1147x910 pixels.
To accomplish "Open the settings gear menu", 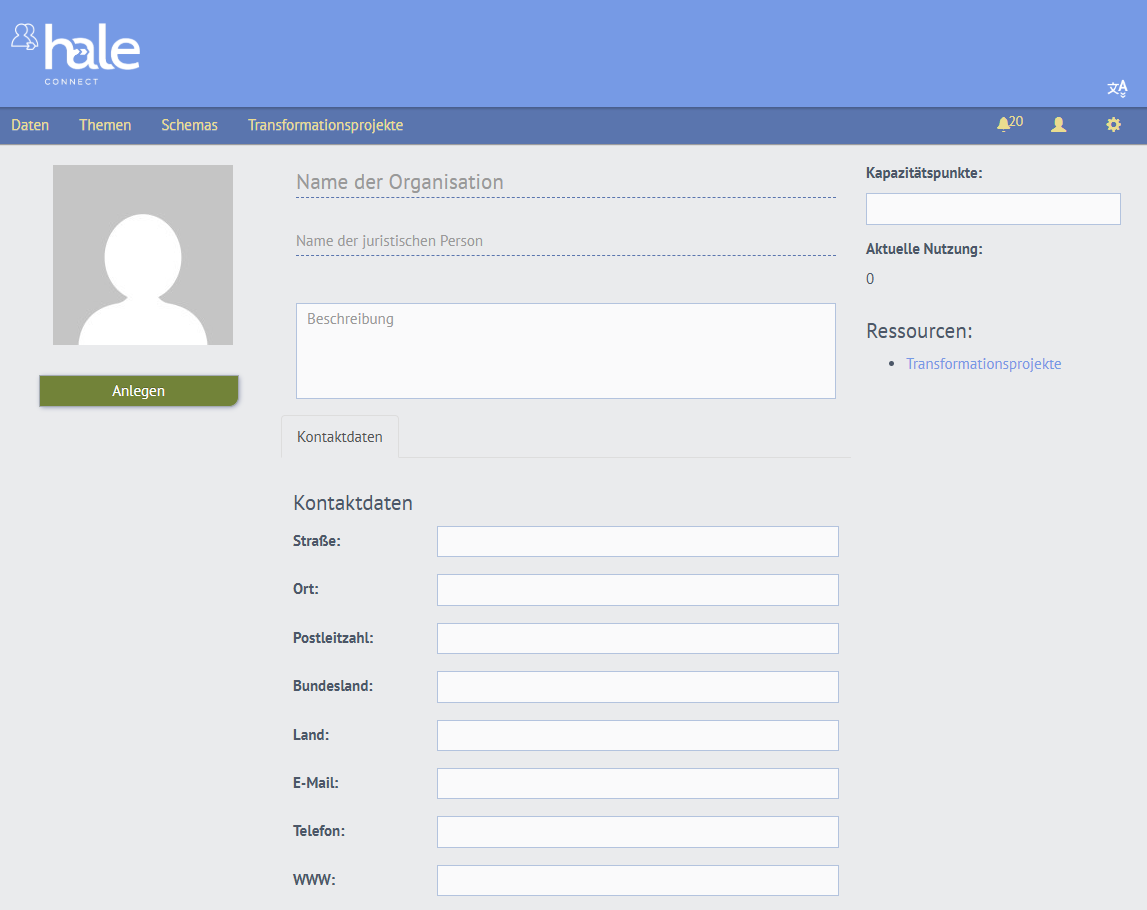I will (x=1113, y=124).
